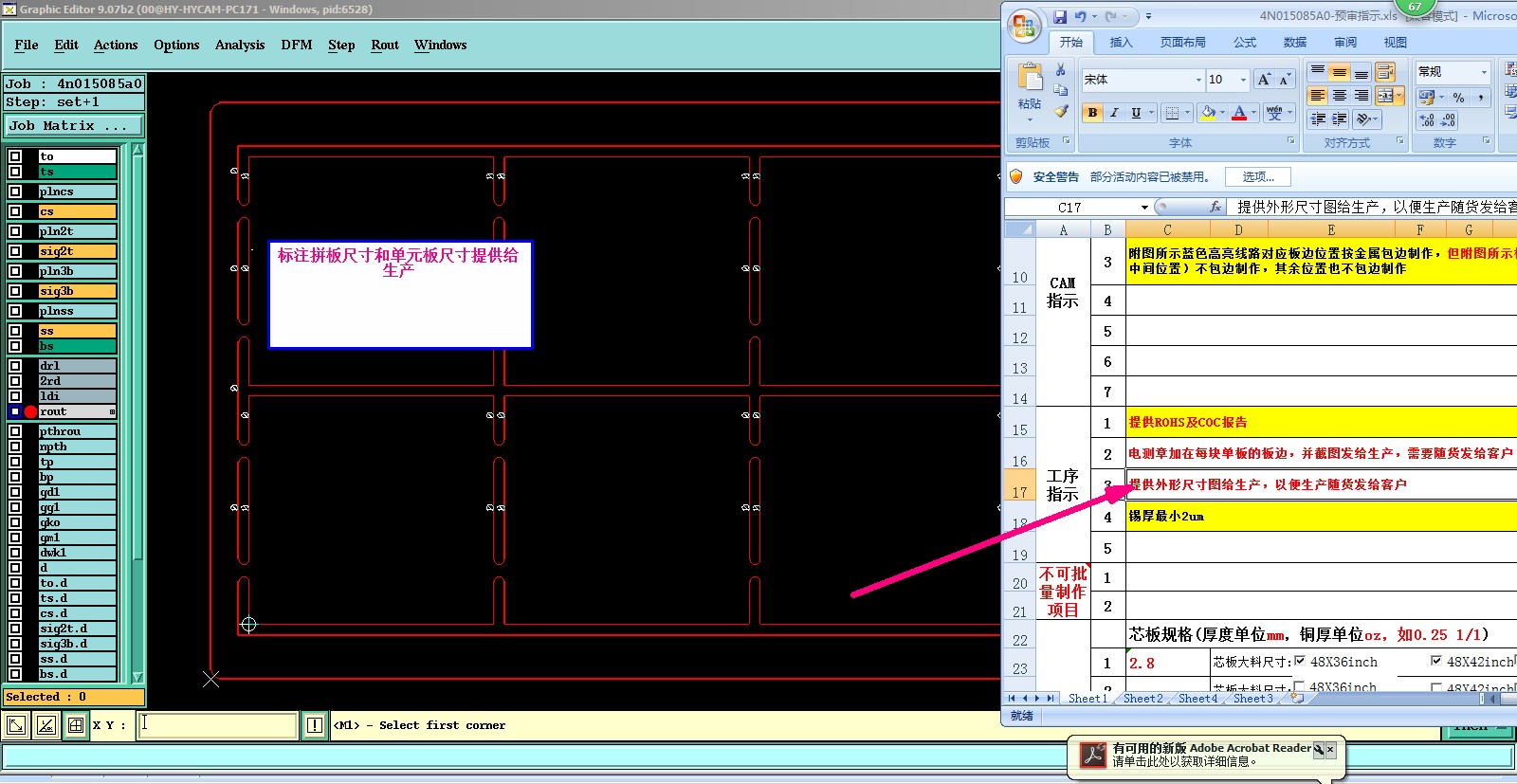The height and width of the screenshot is (784, 1517).
Task: Click 选项... security warning button
Action: pyautogui.click(x=1258, y=176)
